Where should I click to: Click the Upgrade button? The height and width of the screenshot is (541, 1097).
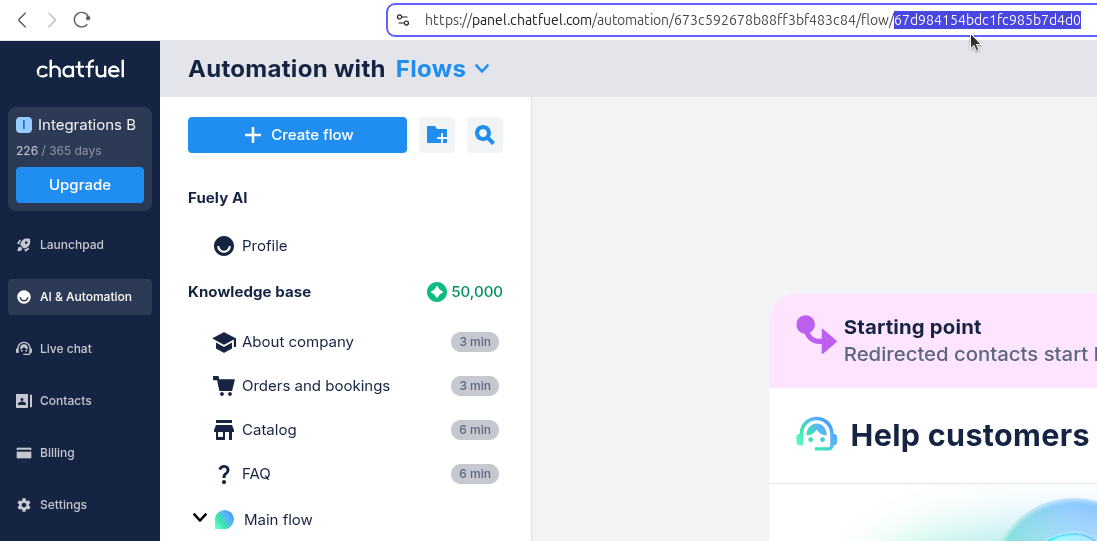click(80, 185)
